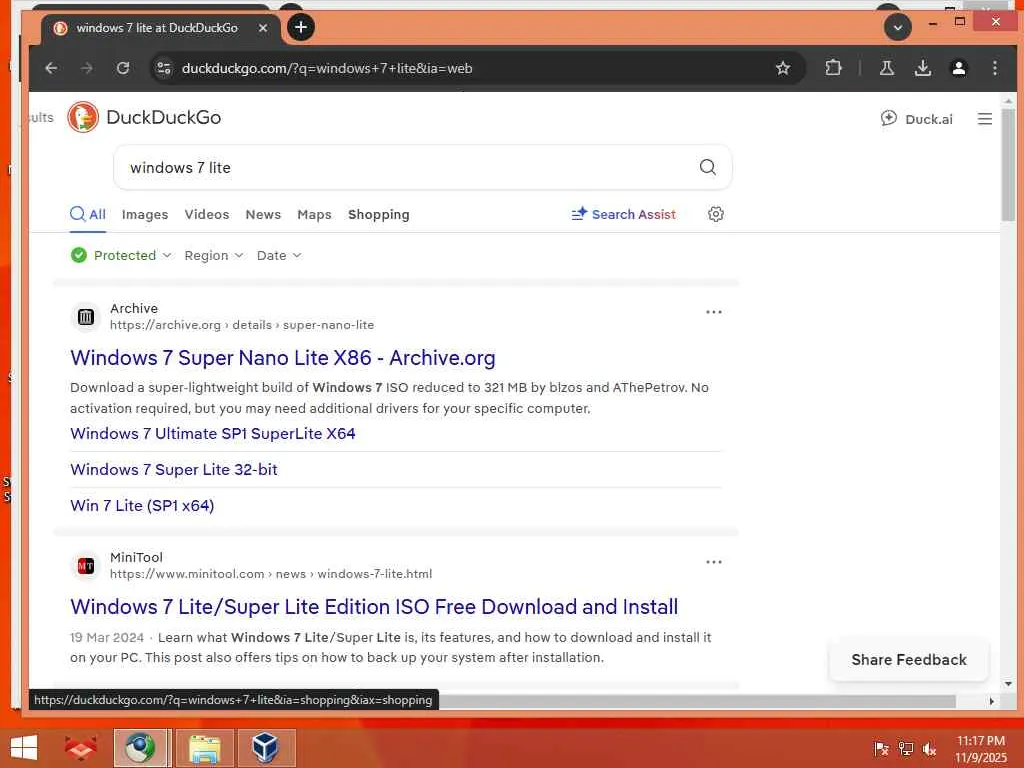This screenshot has width=1024, height=768.
Task: Click the browser forward arrow
Action: tap(87, 68)
